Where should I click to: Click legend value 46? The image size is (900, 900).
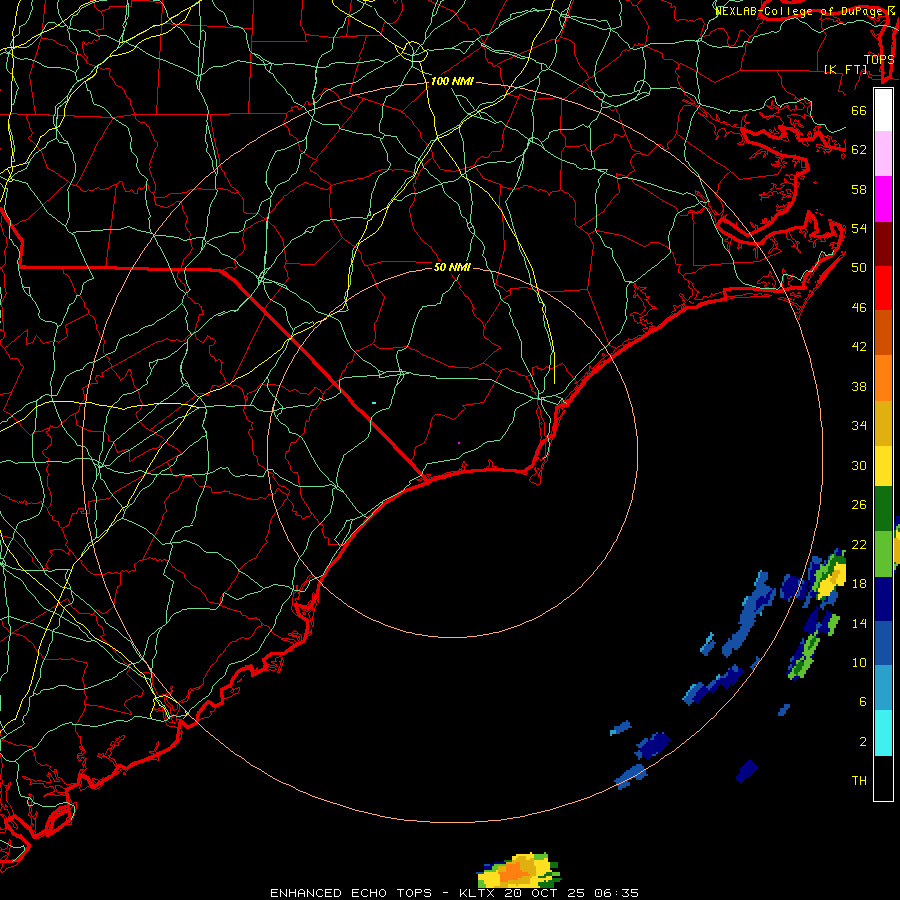[x=859, y=308]
